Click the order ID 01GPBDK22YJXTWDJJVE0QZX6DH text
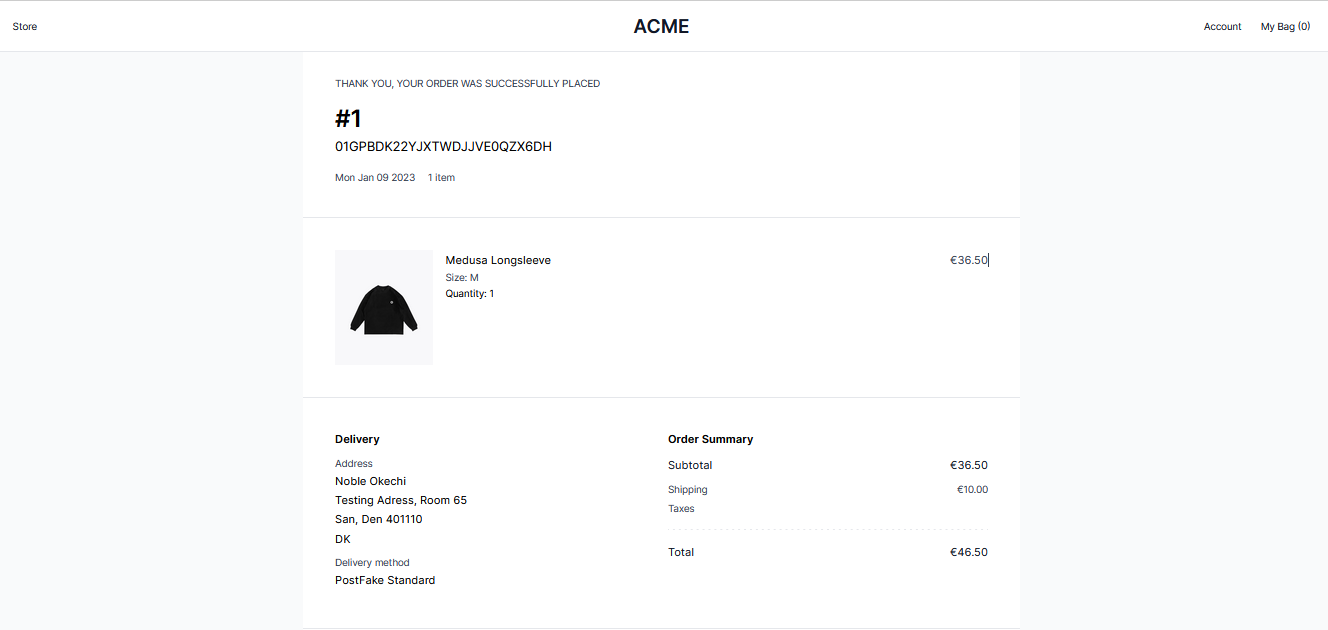Viewport: 1328px width, 630px height. point(443,147)
